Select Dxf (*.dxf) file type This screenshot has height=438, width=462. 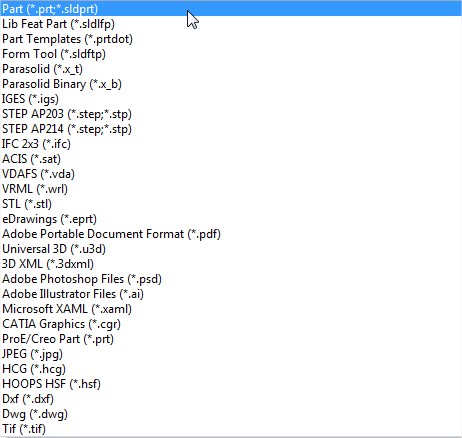pyautogui.click(x=231, y=399)
